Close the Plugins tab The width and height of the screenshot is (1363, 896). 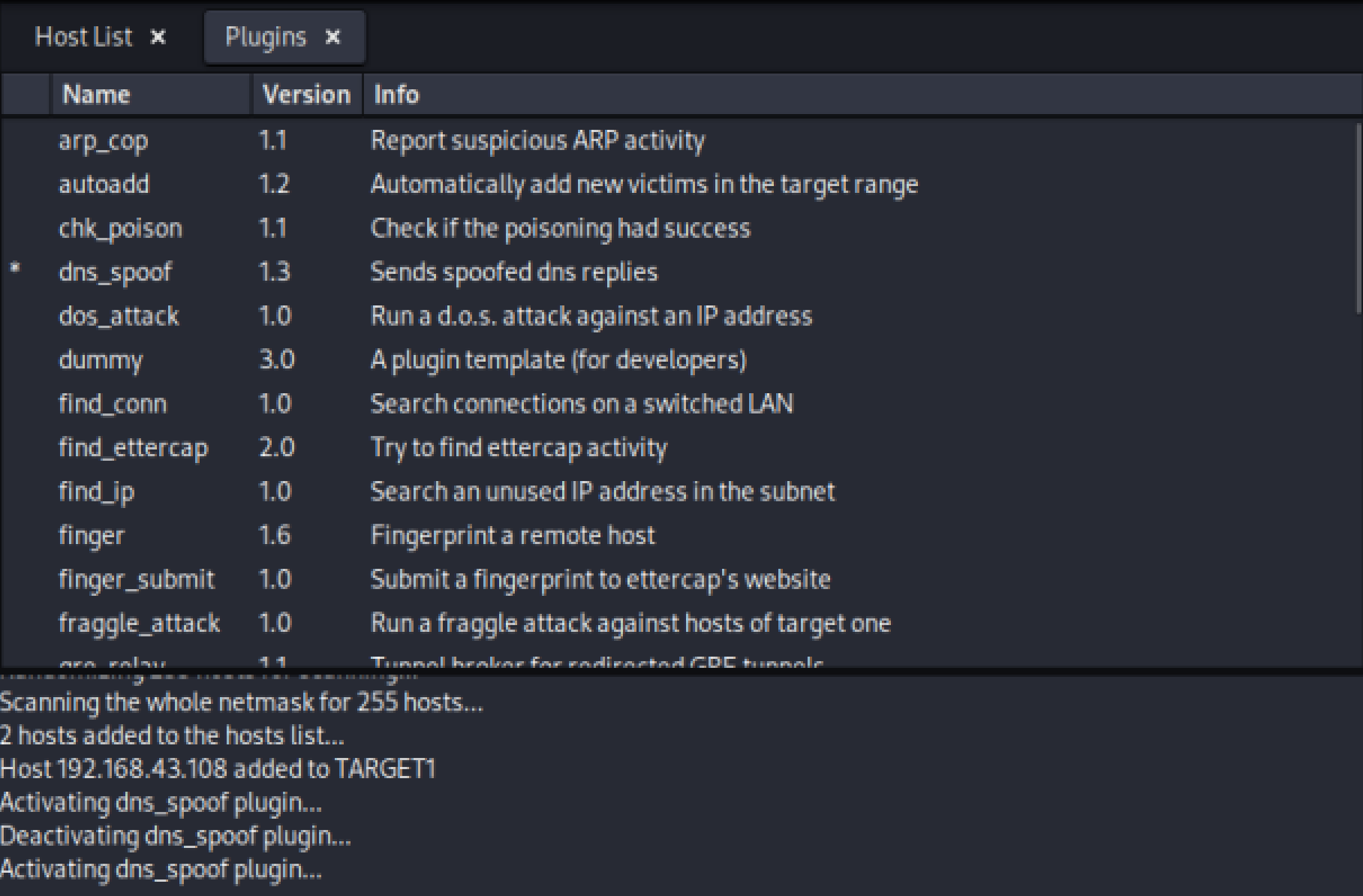pos(333,37)
